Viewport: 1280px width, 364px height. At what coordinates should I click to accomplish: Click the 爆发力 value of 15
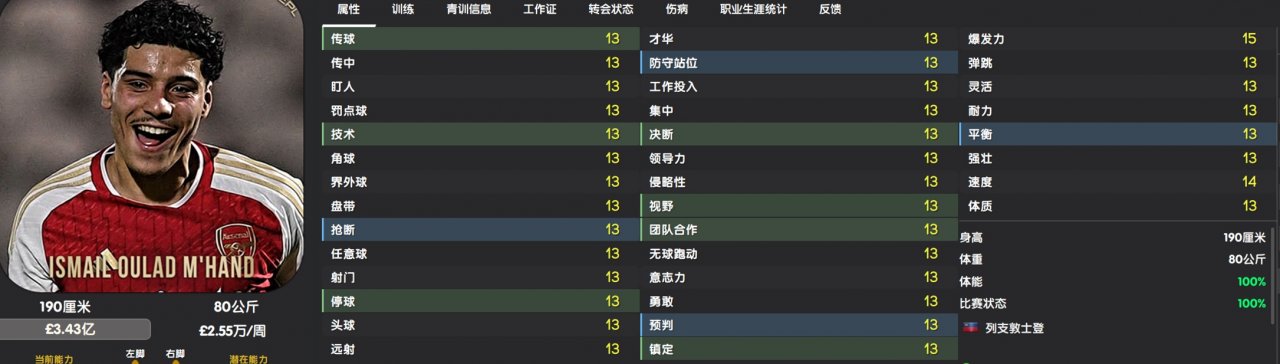[x=1249, y=38]
